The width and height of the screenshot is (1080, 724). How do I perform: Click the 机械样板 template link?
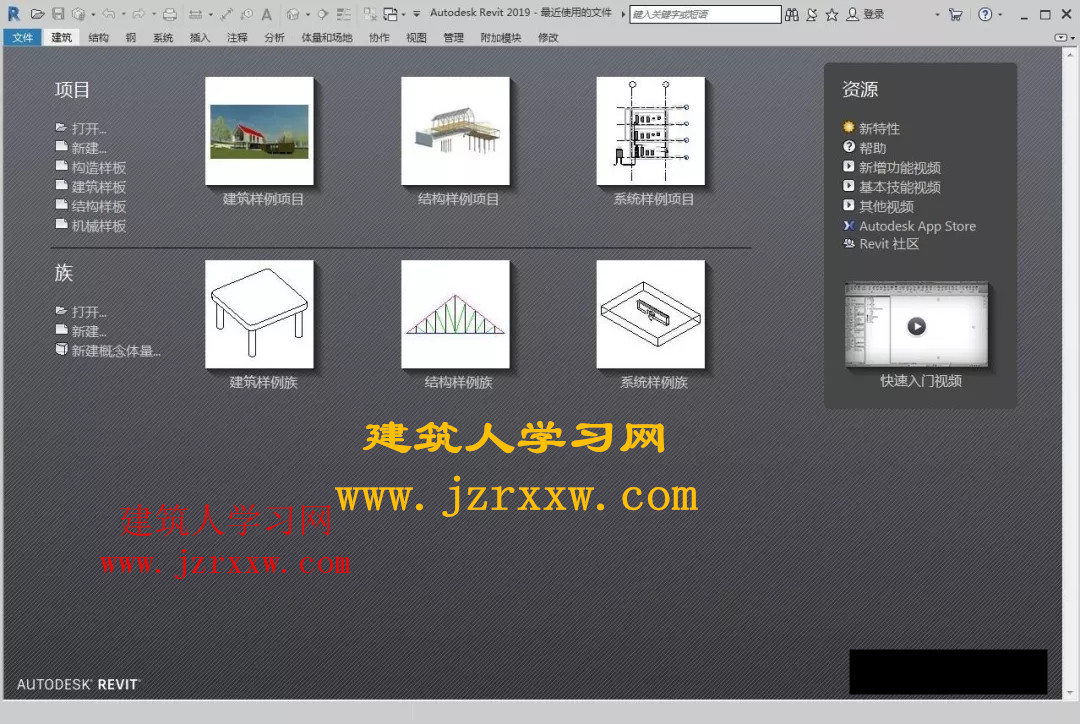click(x=91, y=225)
